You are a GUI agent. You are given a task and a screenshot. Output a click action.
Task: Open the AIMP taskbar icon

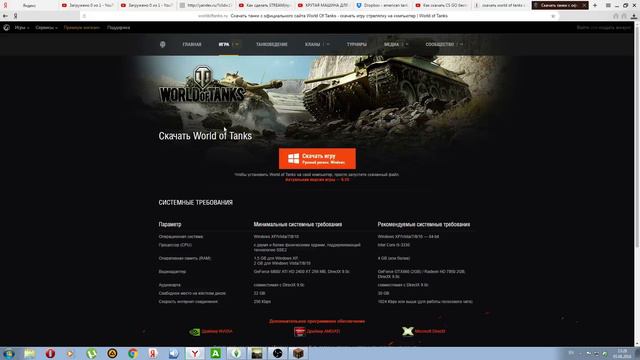pos(112,353)
